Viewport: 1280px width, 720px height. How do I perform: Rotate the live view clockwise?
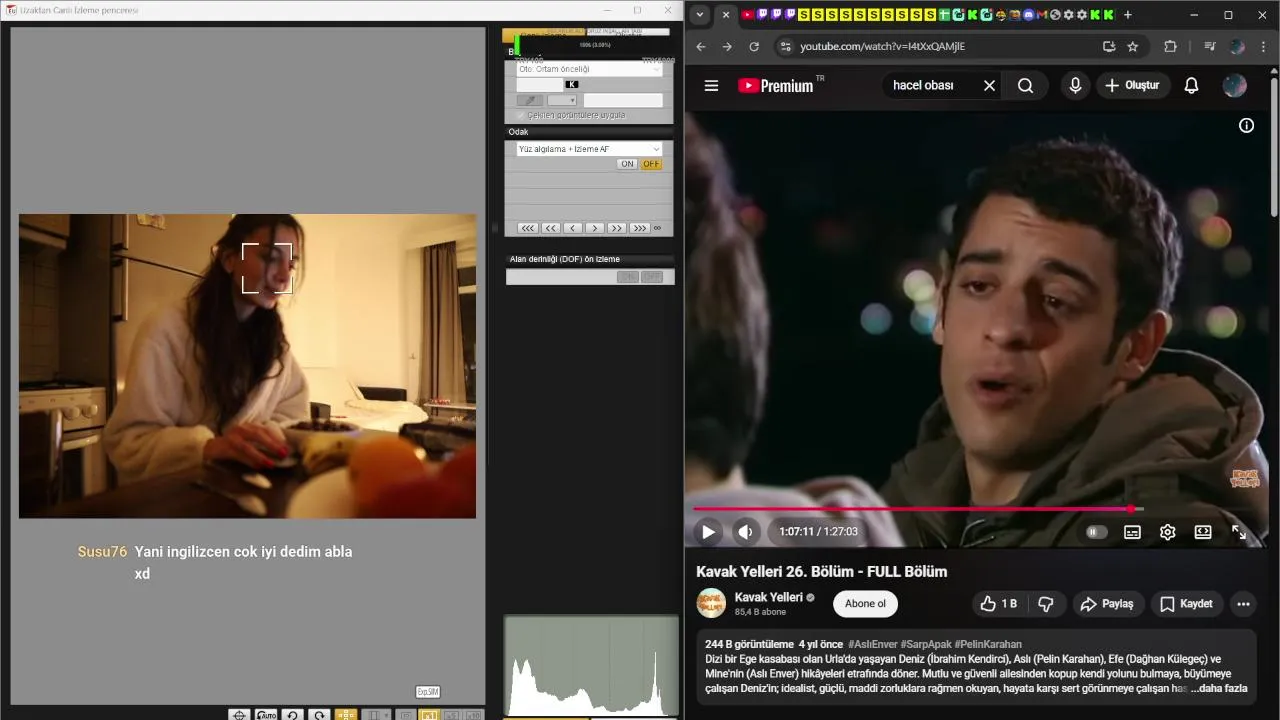319,715
